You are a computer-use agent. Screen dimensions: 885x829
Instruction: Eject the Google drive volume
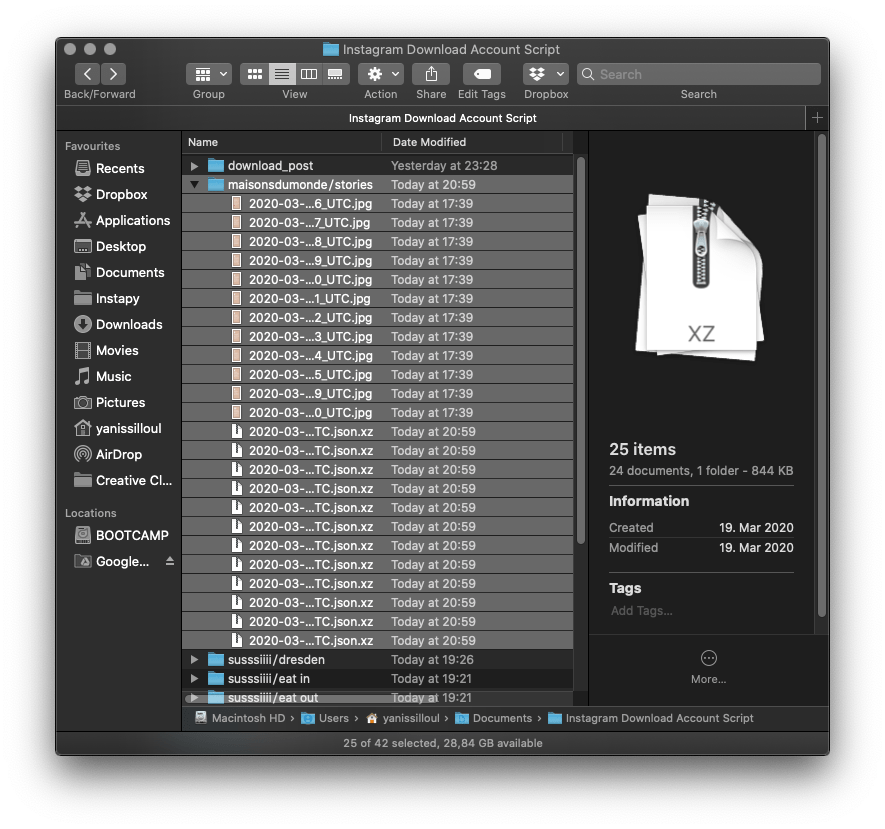170,561
